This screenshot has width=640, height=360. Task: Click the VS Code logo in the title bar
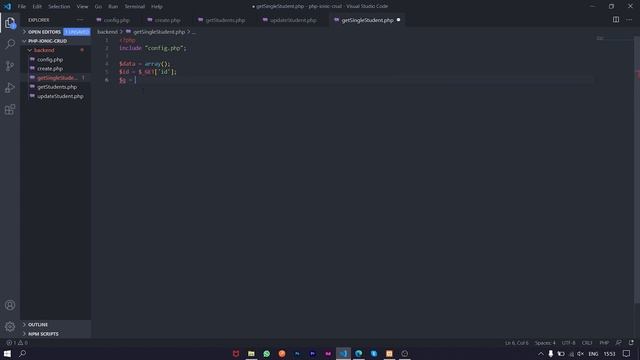pos(7,6)
